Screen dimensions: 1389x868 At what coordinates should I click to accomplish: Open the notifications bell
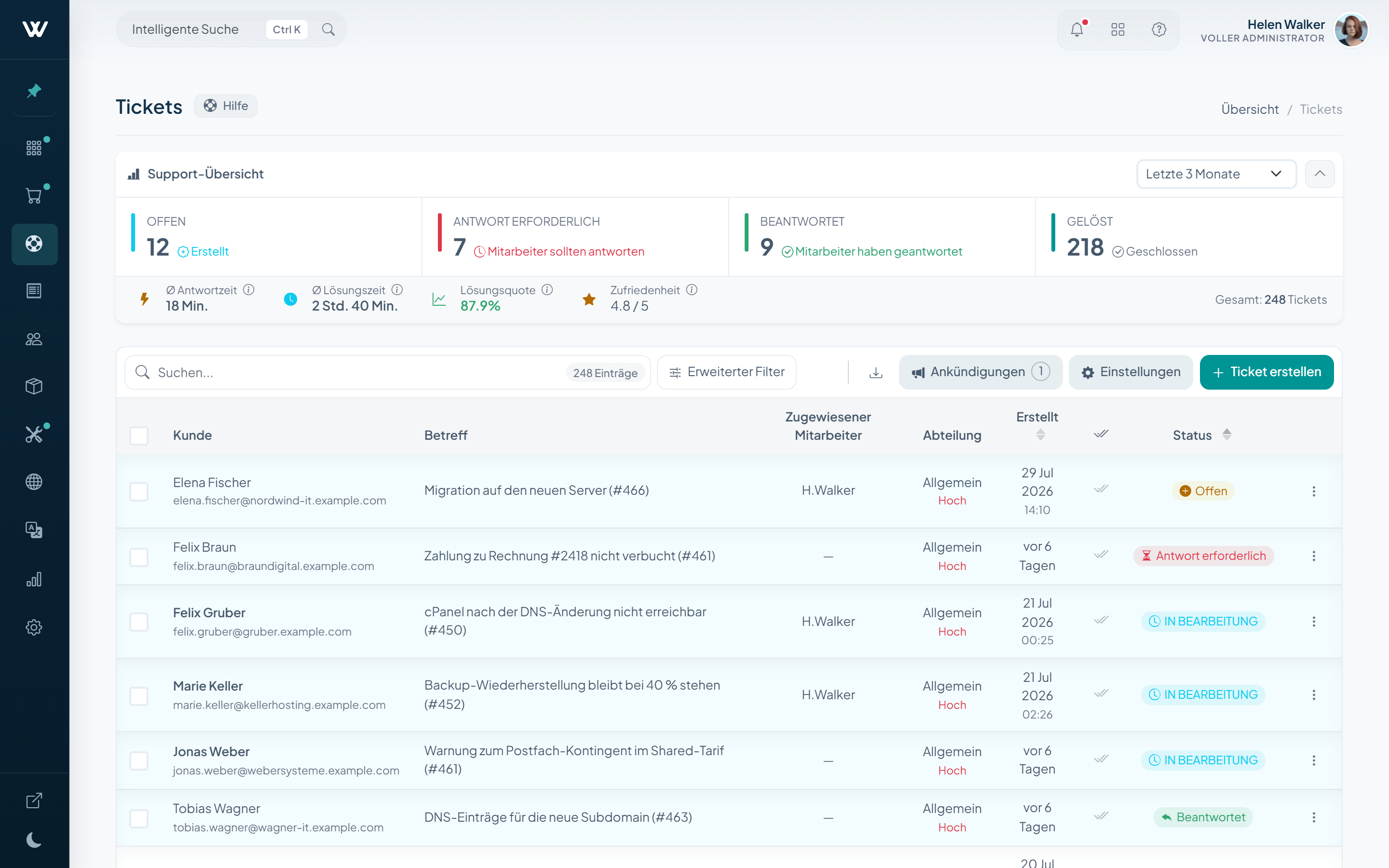[x=1077, y=29]
